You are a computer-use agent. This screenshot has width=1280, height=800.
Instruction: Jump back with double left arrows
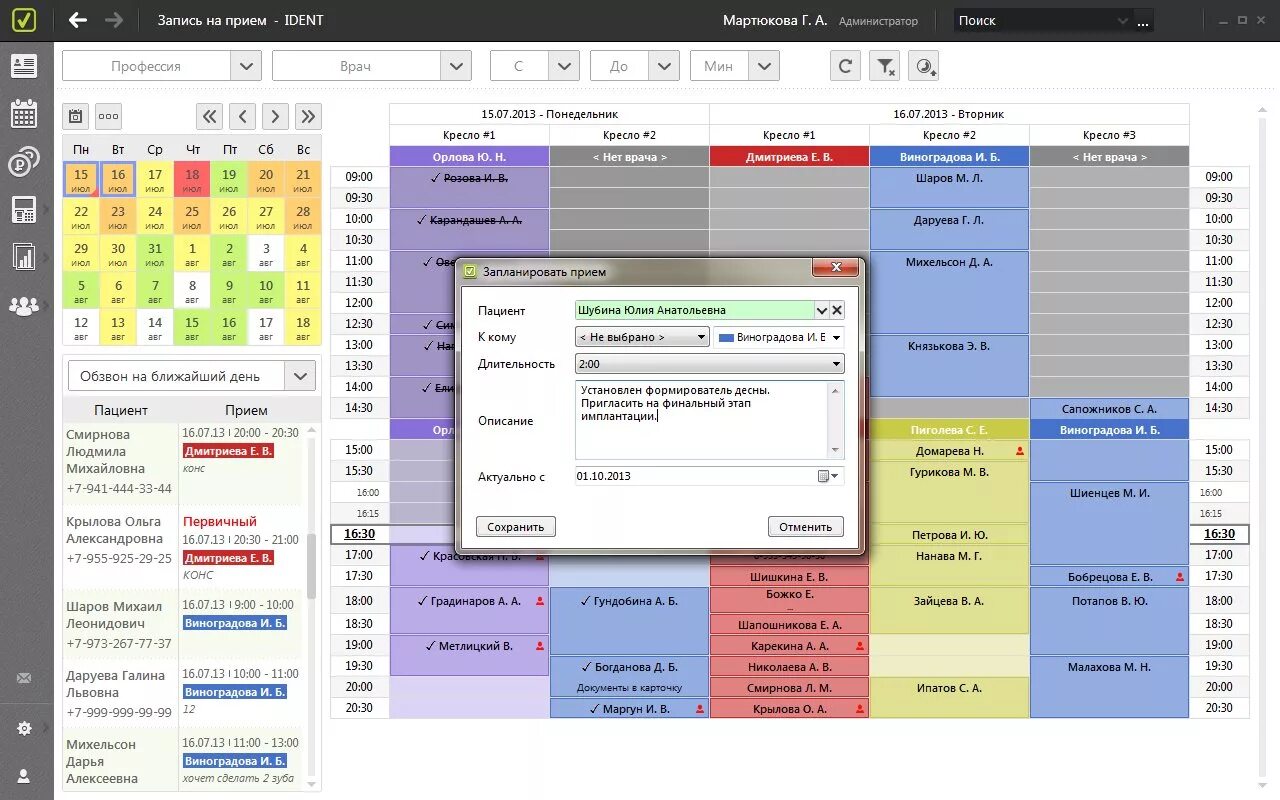pyautogui.click(x=209, y=116)
